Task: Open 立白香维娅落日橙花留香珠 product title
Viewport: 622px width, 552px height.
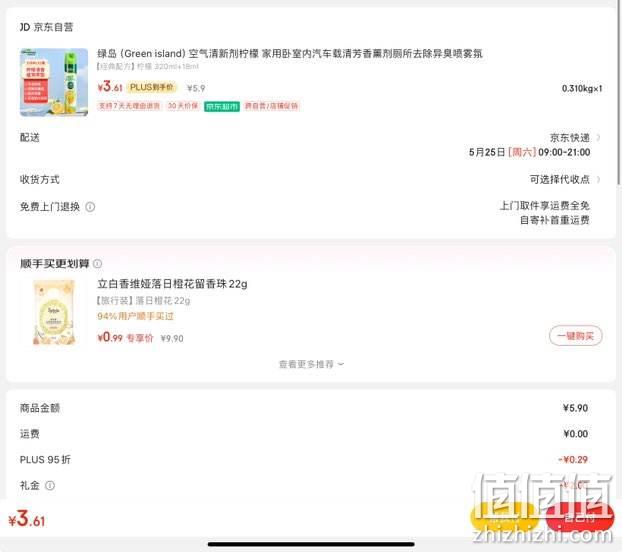Action: click(172, 284)
